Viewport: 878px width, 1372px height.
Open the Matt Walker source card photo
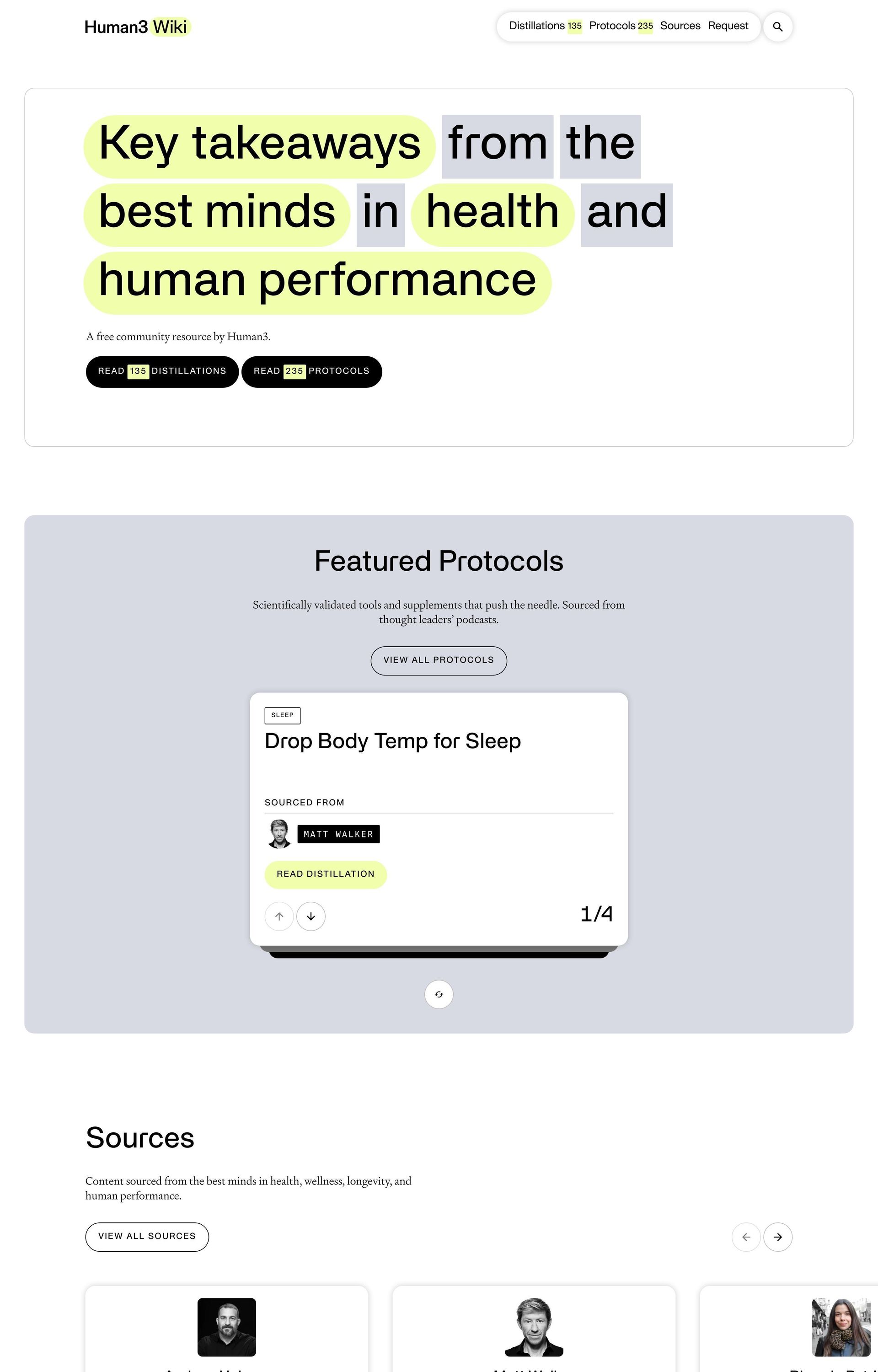pos(534,1326)
